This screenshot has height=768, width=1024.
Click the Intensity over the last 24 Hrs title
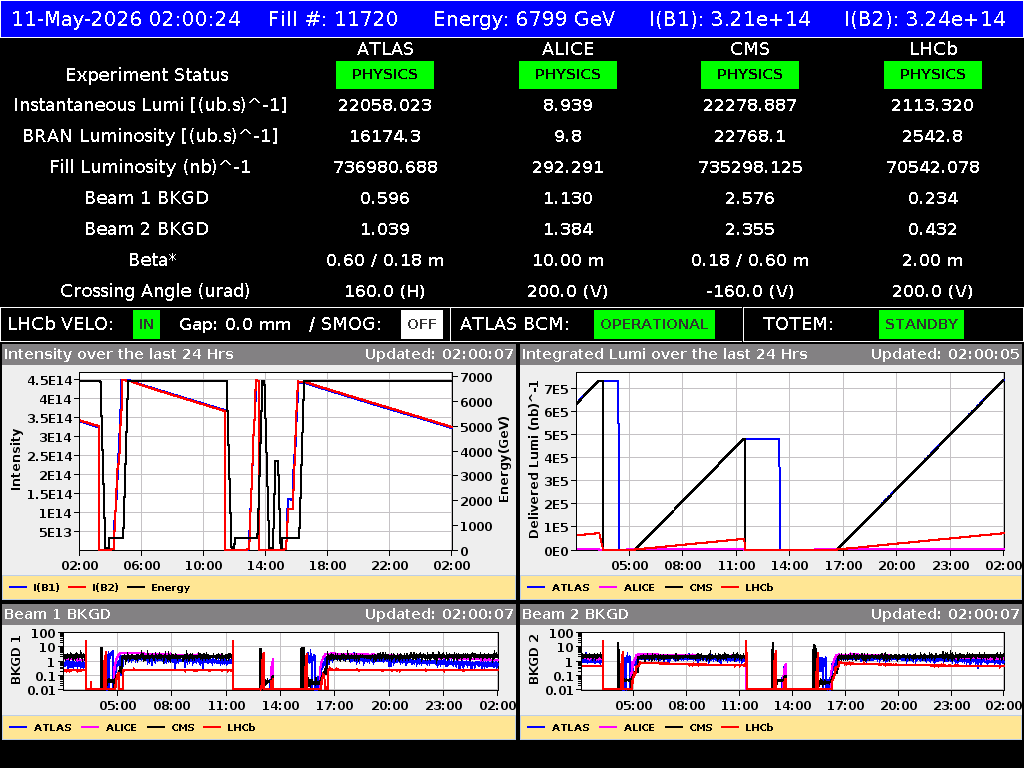118,354
